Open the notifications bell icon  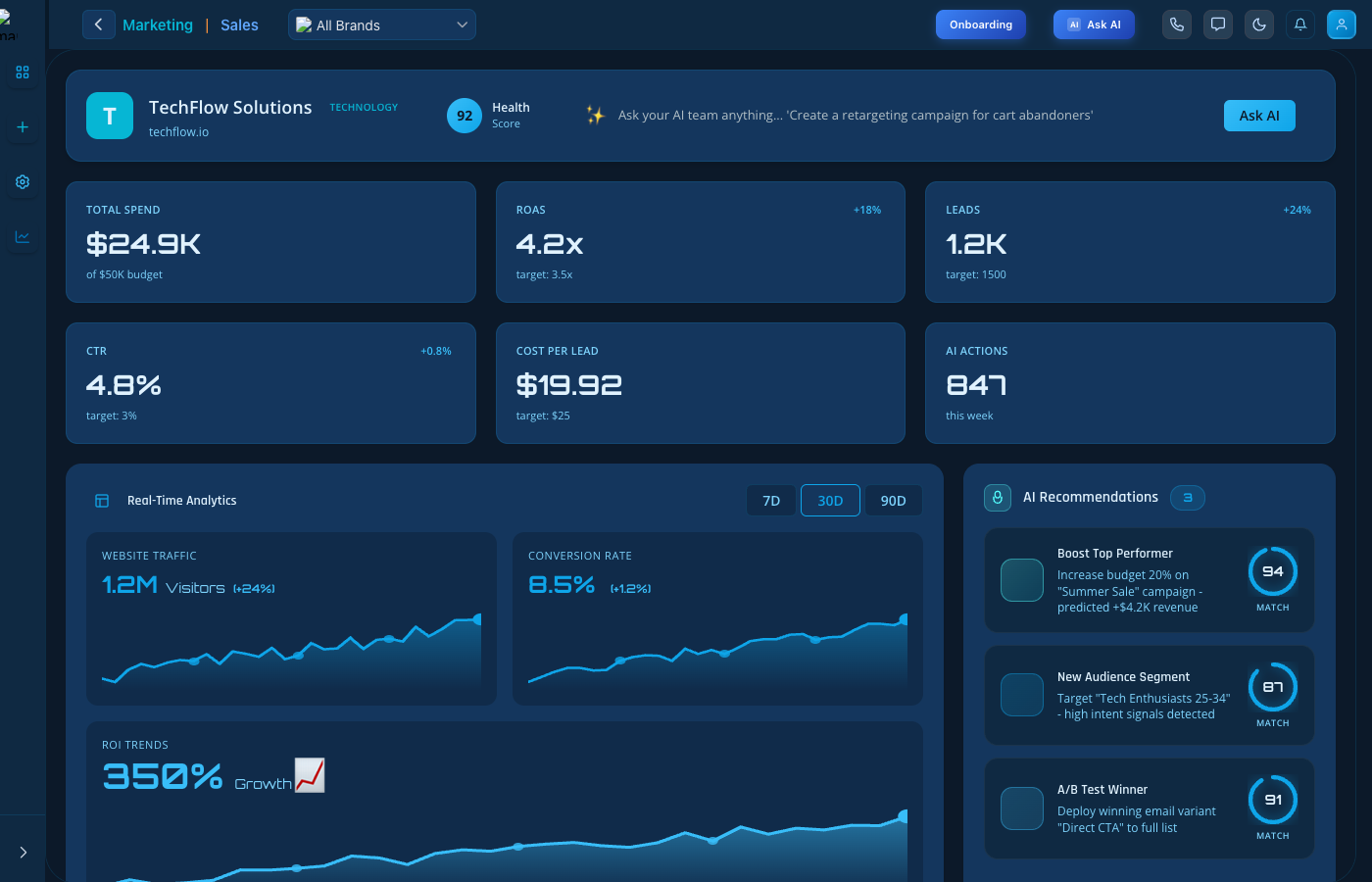point(1300,24)
